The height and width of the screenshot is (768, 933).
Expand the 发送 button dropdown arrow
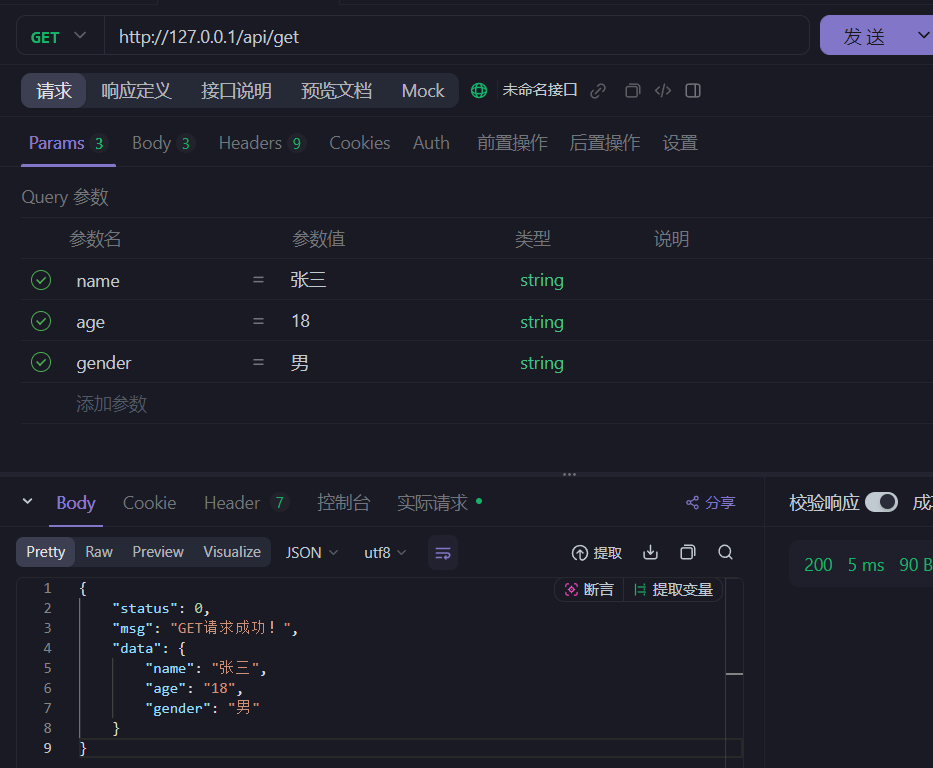[x=922, y=36]
